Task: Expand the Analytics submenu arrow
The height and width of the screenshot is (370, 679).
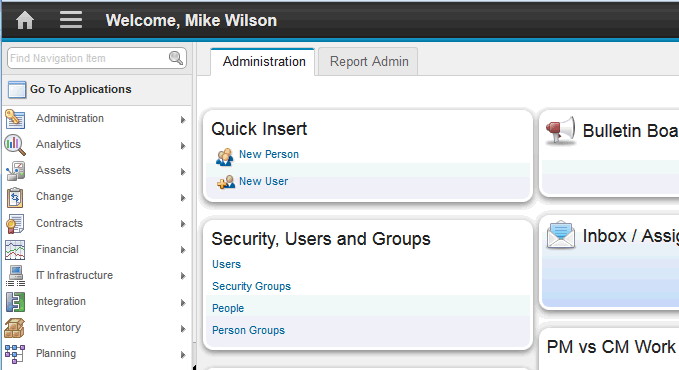Action: [x=183, y=146]
